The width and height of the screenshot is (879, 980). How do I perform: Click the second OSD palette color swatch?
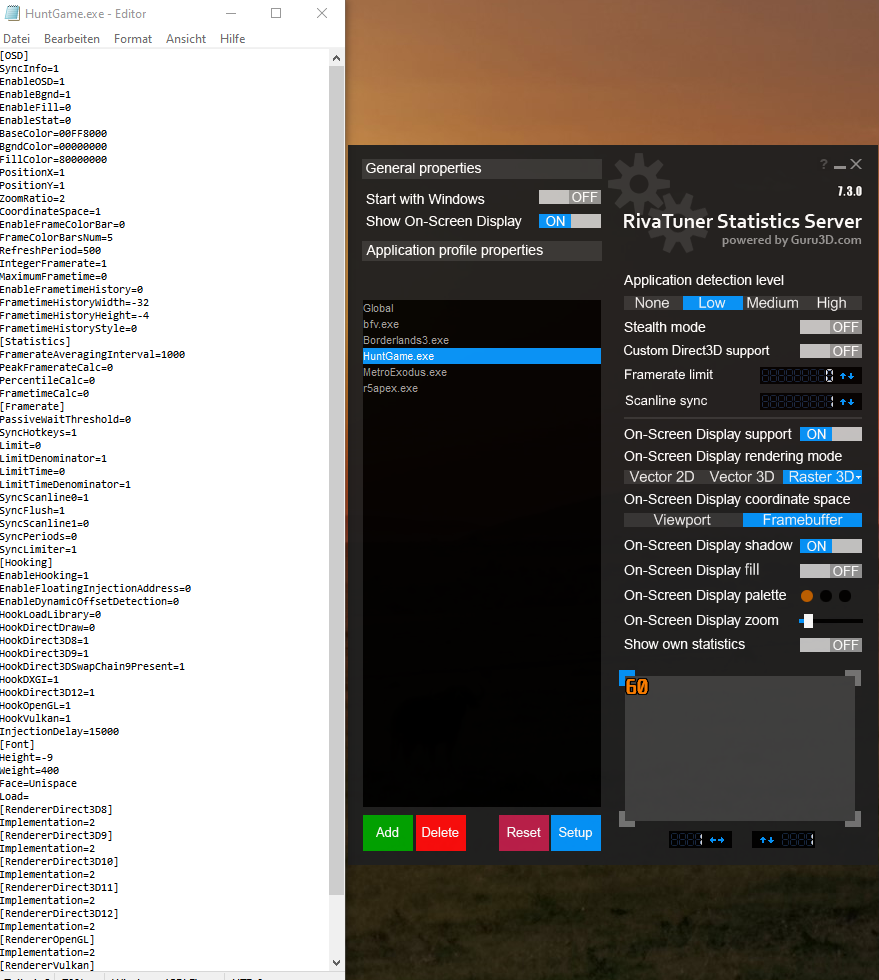coord(826,596)
